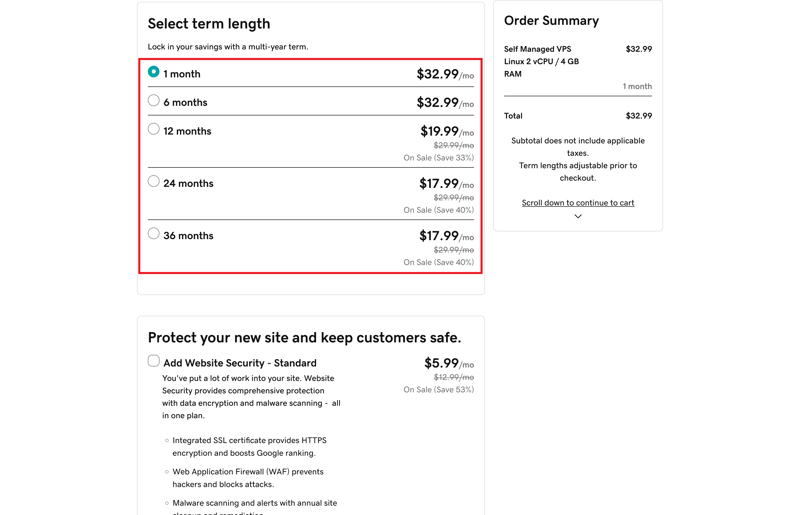
Task: Click the Total $32.99 amount
Action: coord(638,116)
